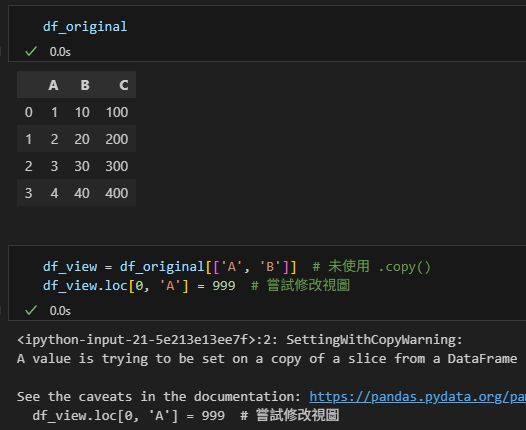
Task: Select column header C in output table
Action: (124, 85)
